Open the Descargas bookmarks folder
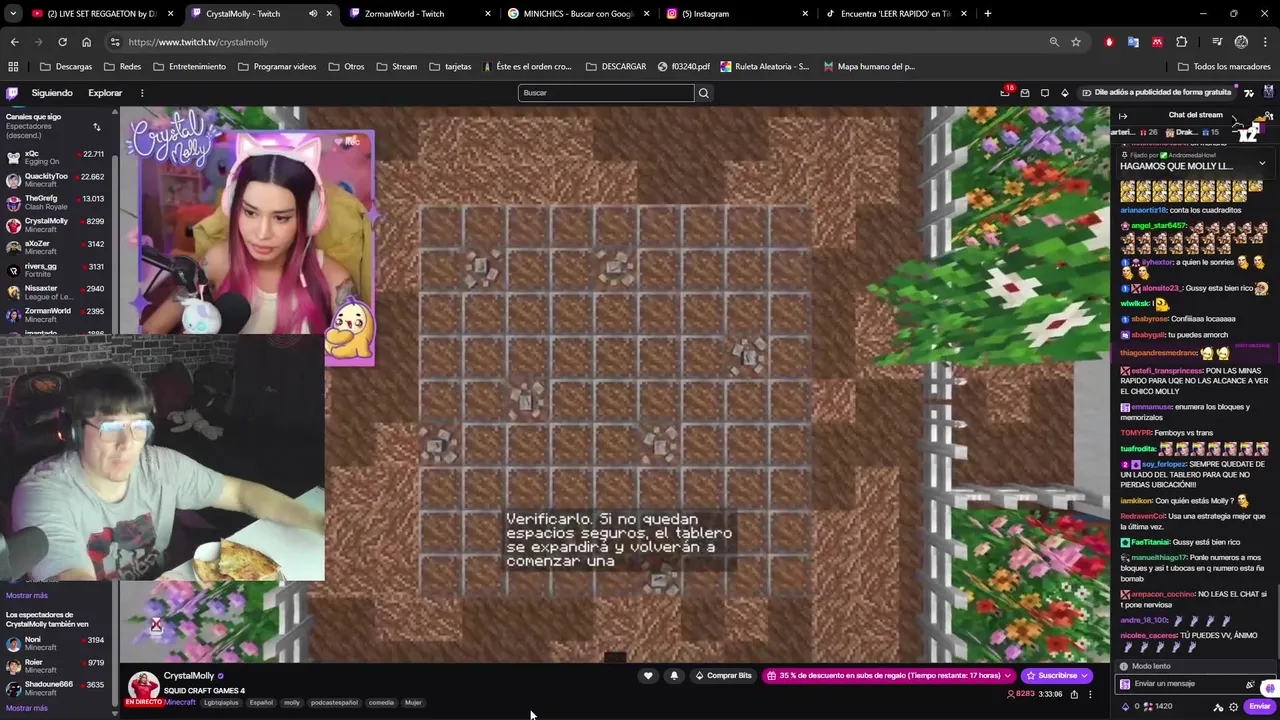 click(x=66, y=67)
